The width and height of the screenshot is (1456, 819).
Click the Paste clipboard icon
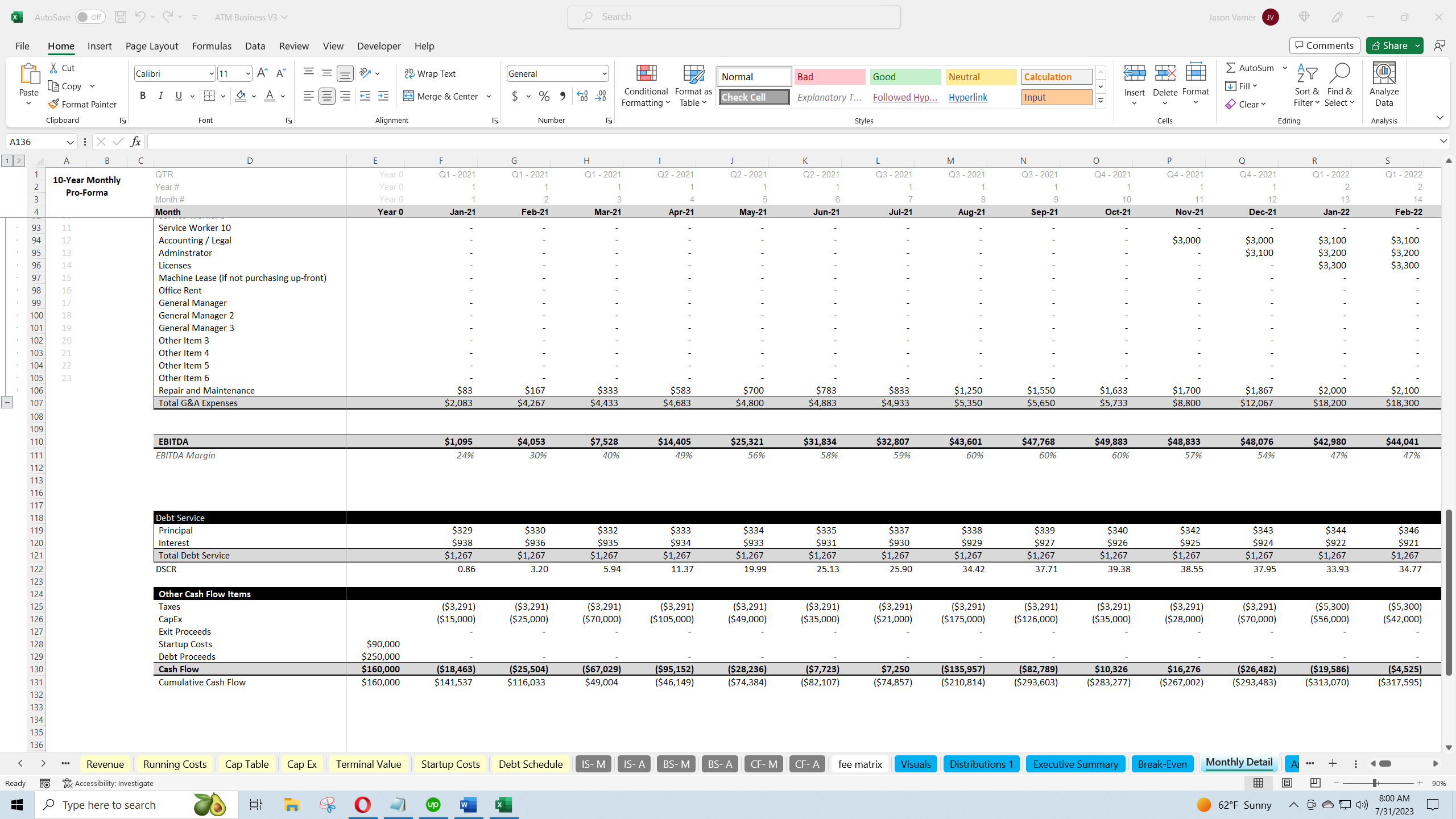[29, 74]
